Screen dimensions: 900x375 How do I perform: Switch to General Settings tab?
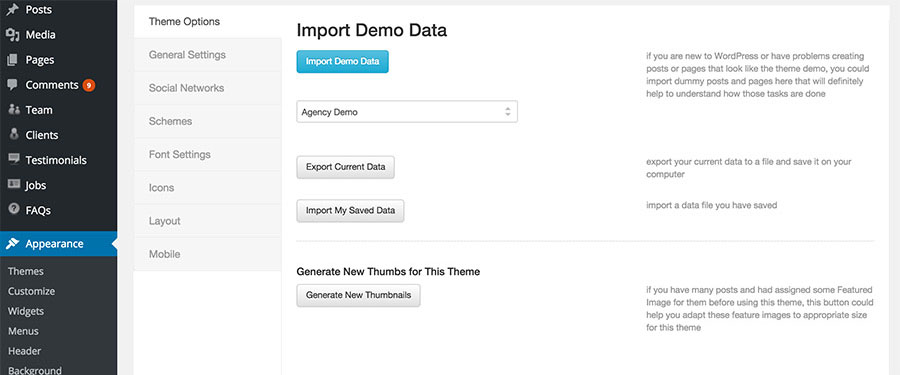click(x=208, y=55)
